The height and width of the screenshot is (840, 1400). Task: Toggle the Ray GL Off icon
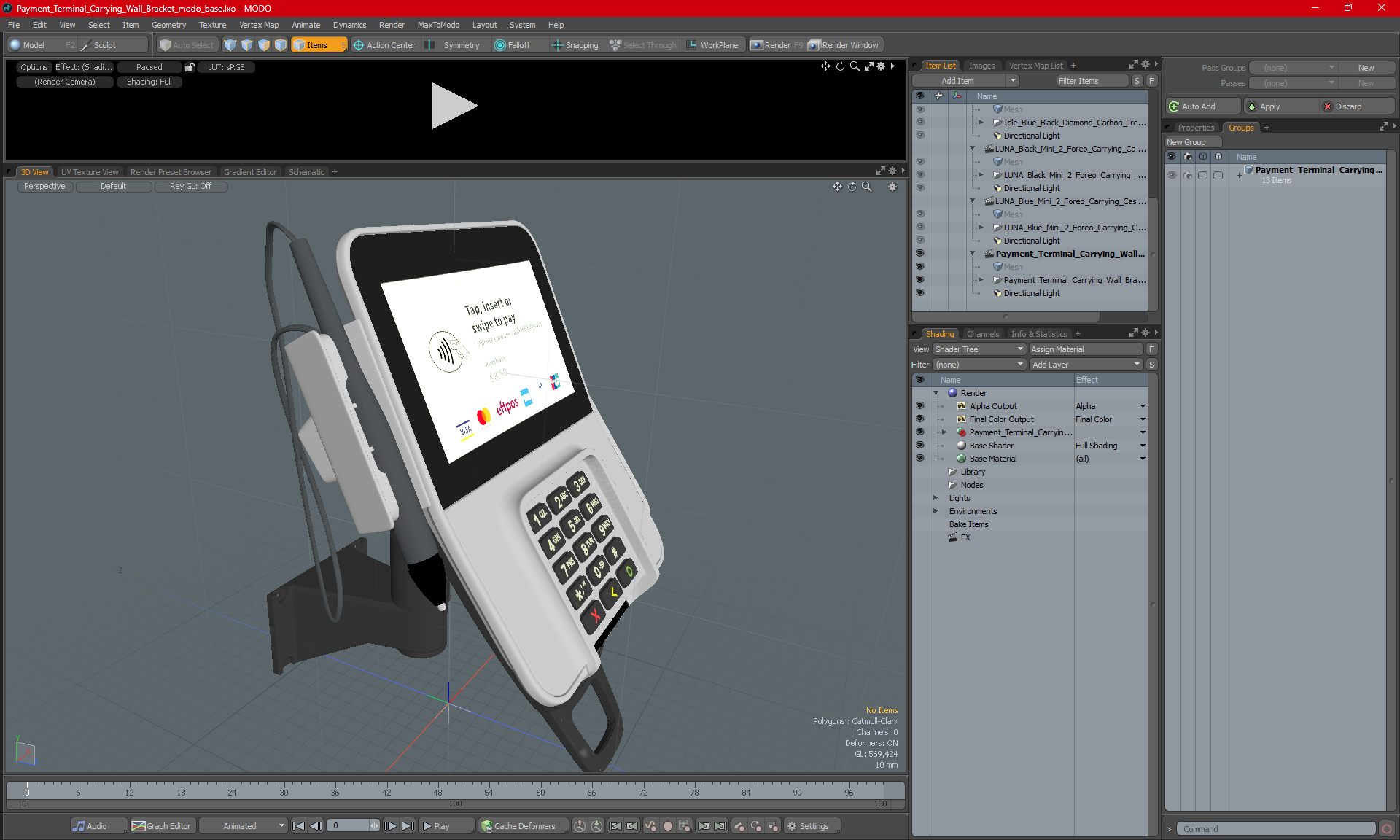coord(191,187)
